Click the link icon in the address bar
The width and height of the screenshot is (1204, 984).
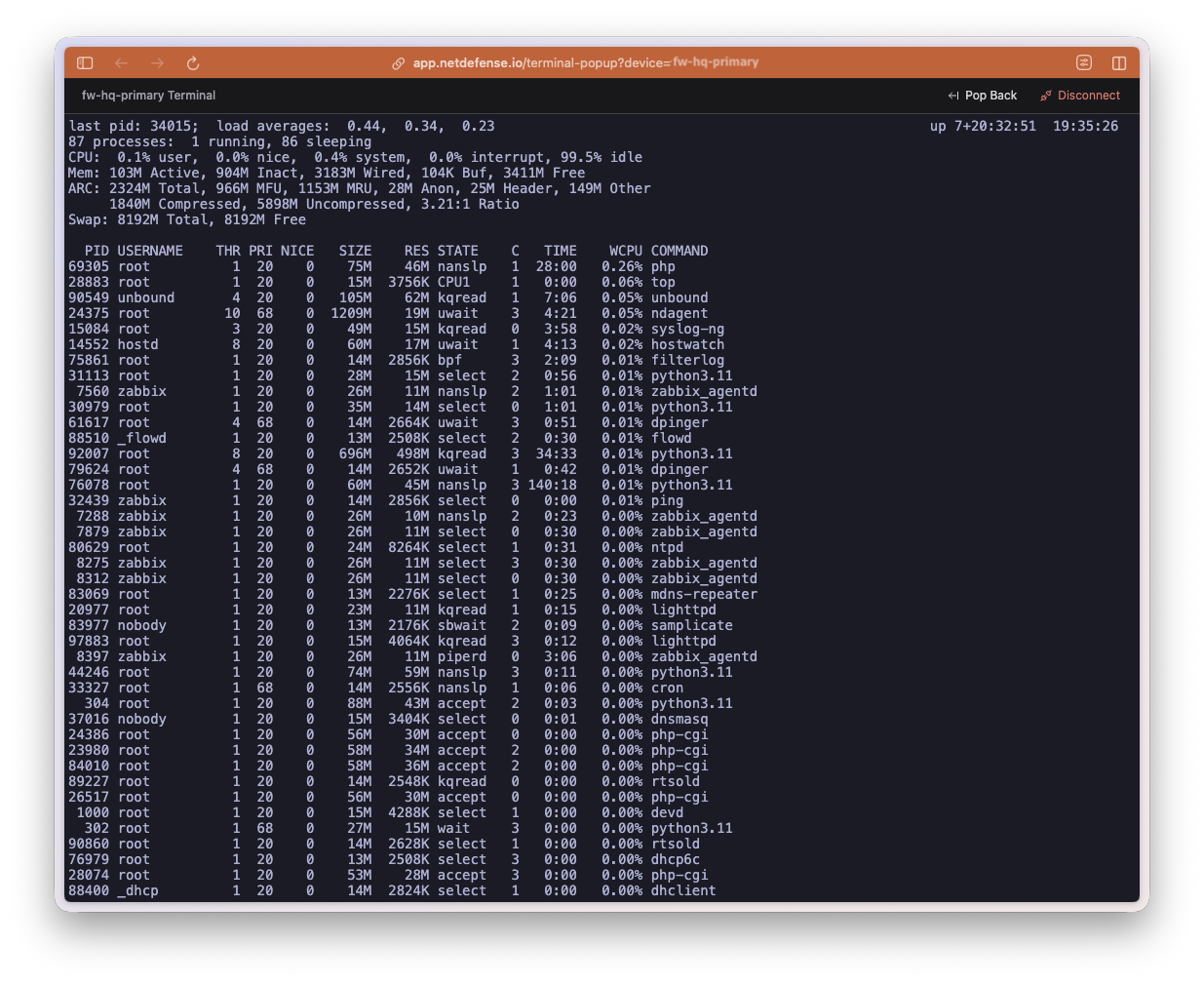[x=398, y=63]
